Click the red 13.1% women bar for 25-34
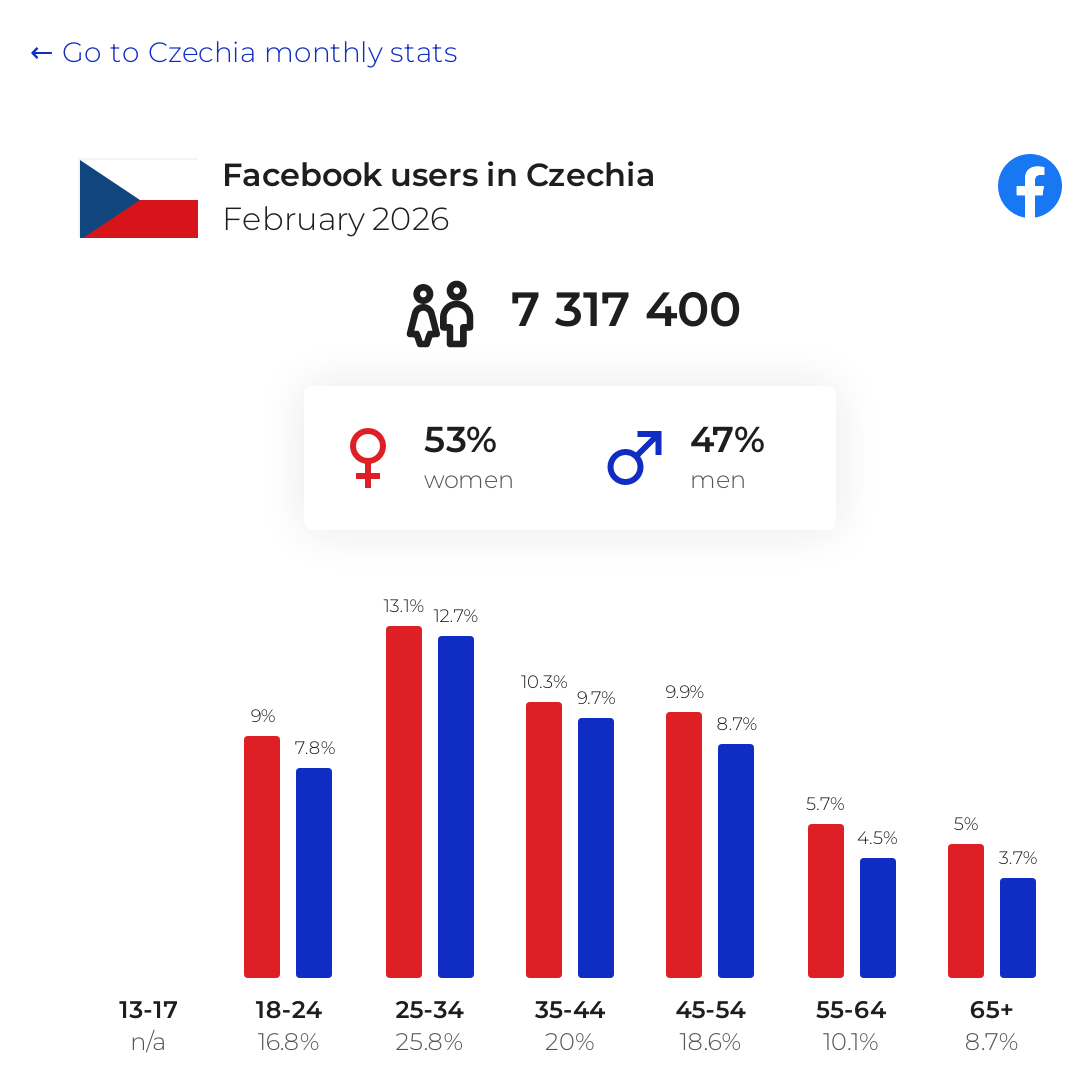The width and height of the screenshot is (1080, 1080). coord(404,802)
